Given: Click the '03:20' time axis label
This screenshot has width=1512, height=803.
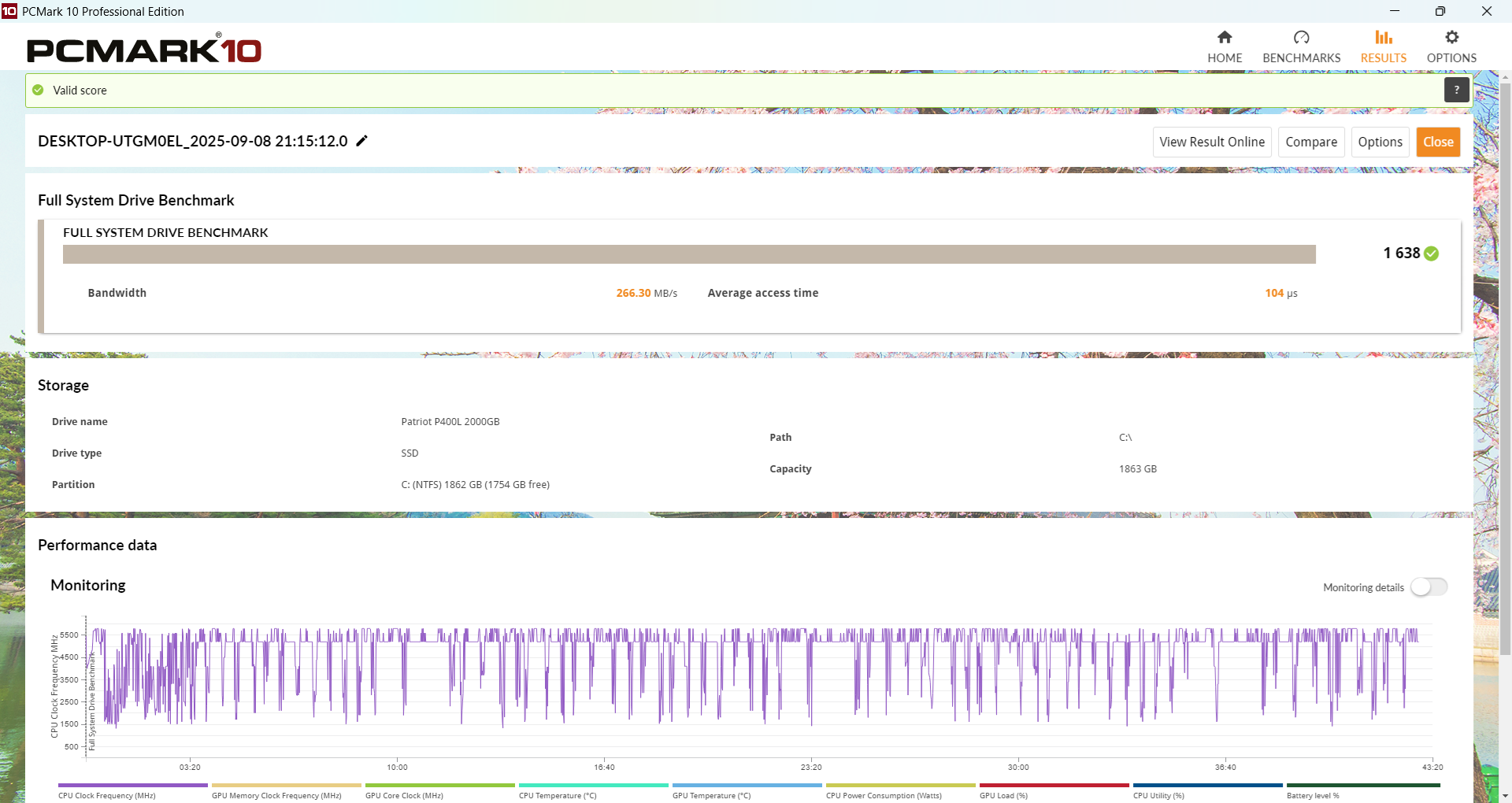Looking at the screenshot, I should click(x=190, y=768).
